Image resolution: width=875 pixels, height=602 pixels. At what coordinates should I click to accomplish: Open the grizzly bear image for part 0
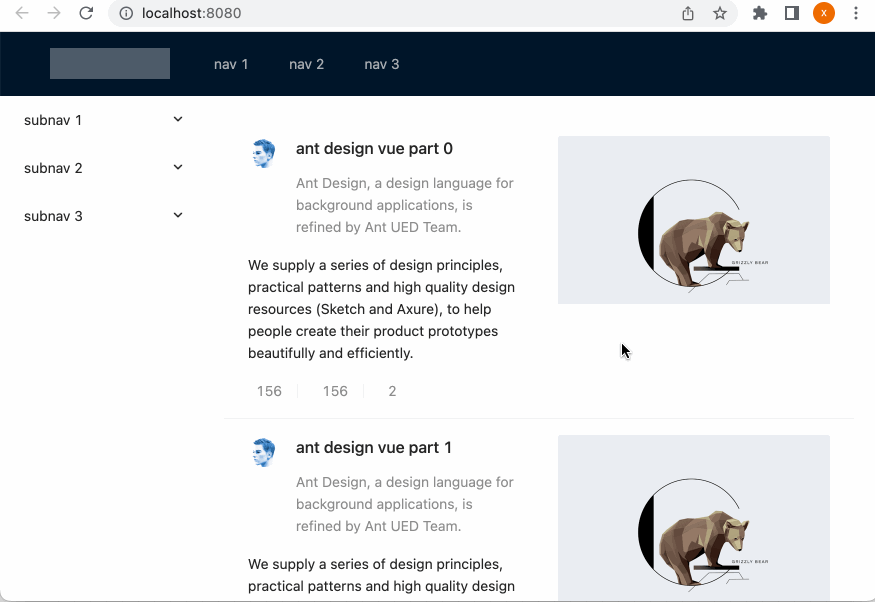point(694,220)
